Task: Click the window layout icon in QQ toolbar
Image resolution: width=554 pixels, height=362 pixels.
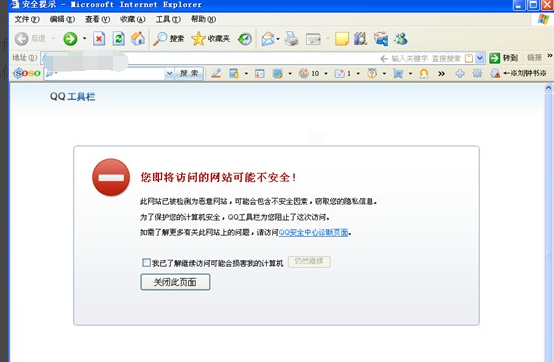Action: click(x=260, y=73)
